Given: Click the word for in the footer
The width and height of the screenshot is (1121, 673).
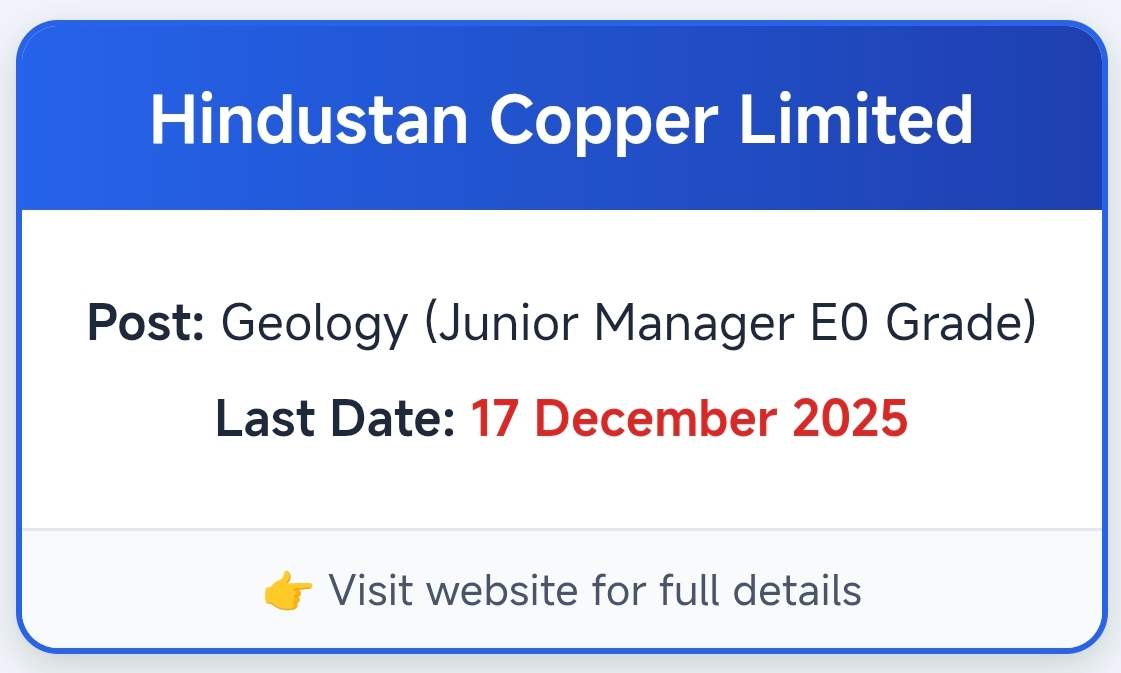Looking at the screenshot, I should coord(620,591).
